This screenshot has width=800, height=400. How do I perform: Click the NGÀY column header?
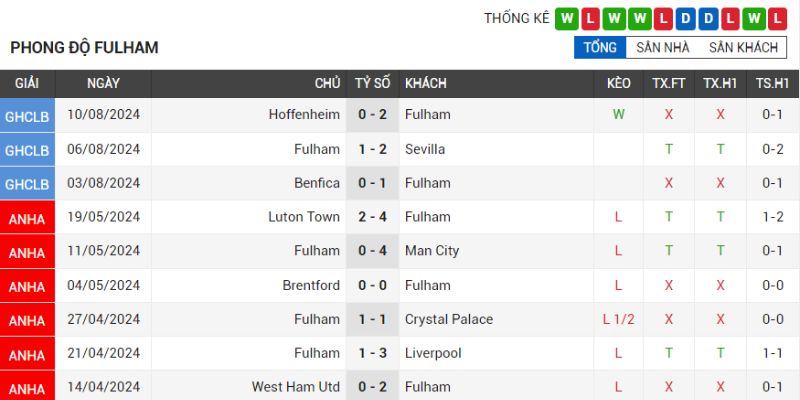click(x=103, y=83)
